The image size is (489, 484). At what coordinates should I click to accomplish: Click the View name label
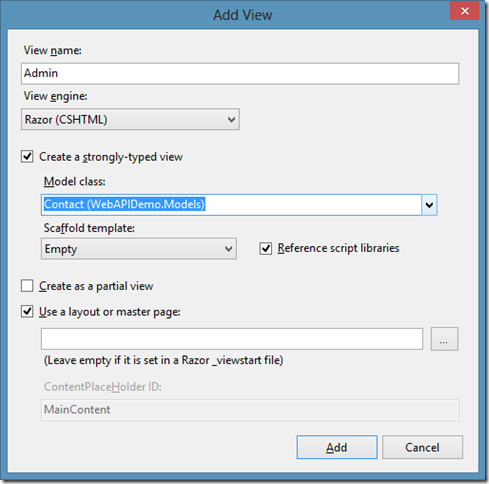click(x=53, y=50)
